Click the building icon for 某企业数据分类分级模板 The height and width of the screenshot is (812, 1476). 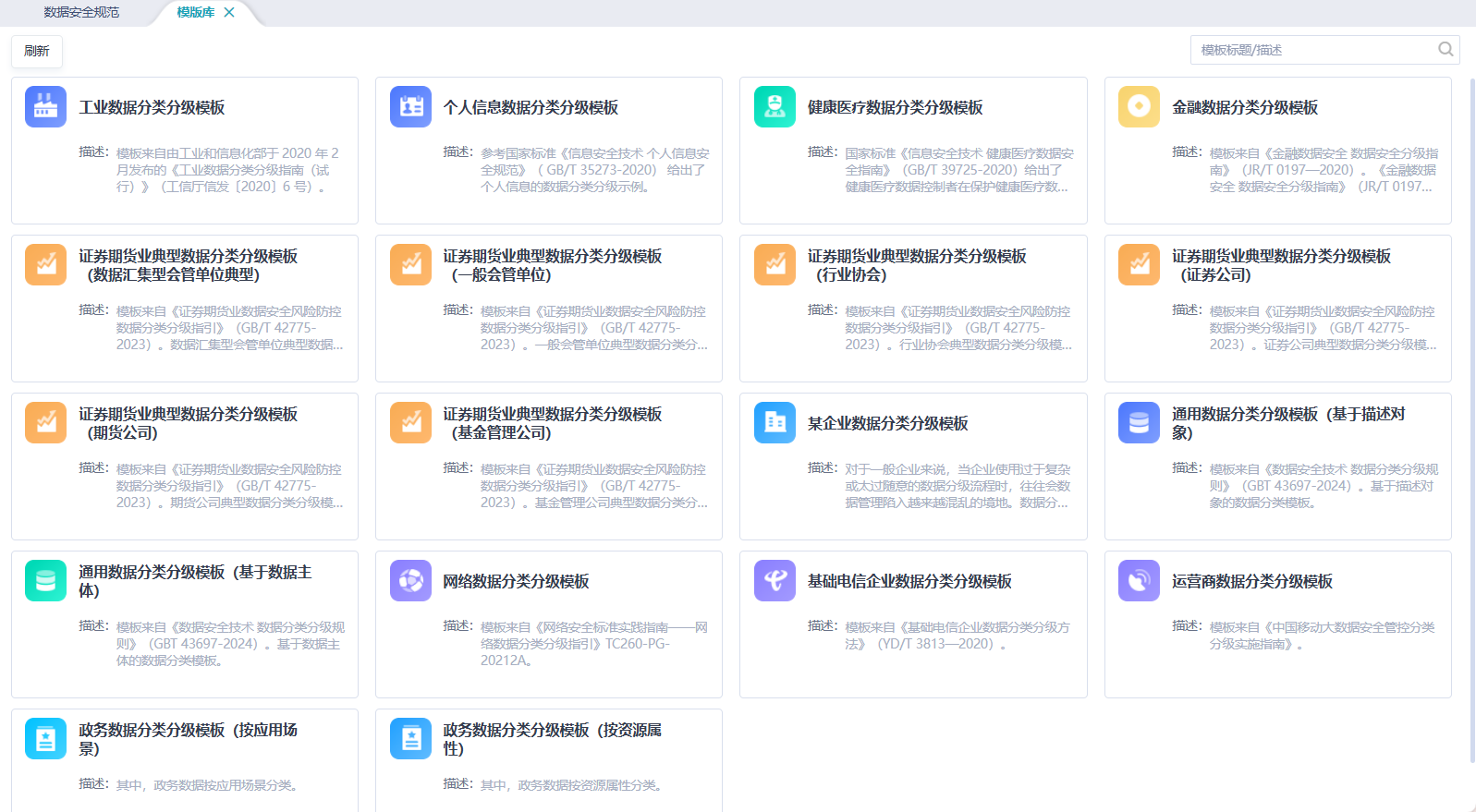tap(775, 423)
